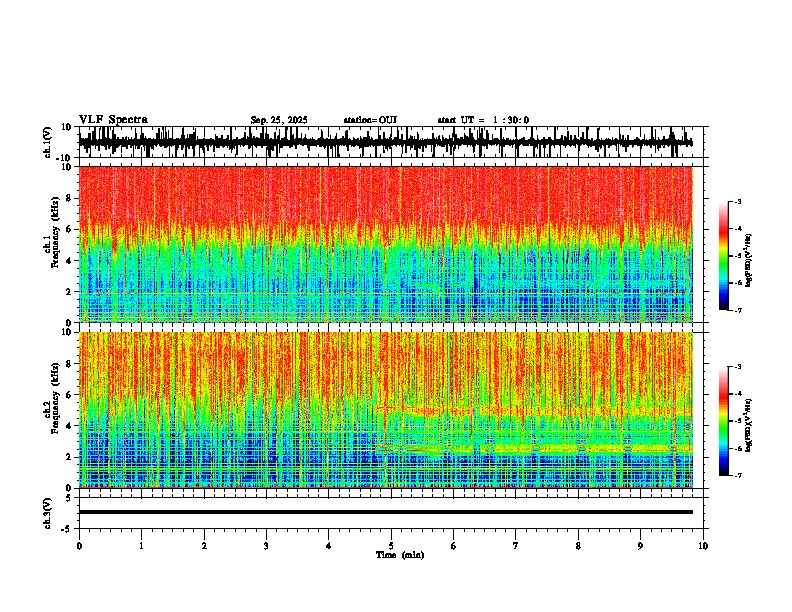Click the "ch.3(V)" axis label
792x612 pixels.
pyautogui.click(x=48, y=514)
